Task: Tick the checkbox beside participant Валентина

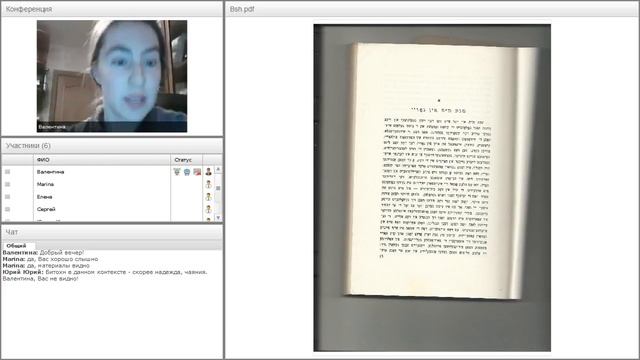Action: pos(7,172)
